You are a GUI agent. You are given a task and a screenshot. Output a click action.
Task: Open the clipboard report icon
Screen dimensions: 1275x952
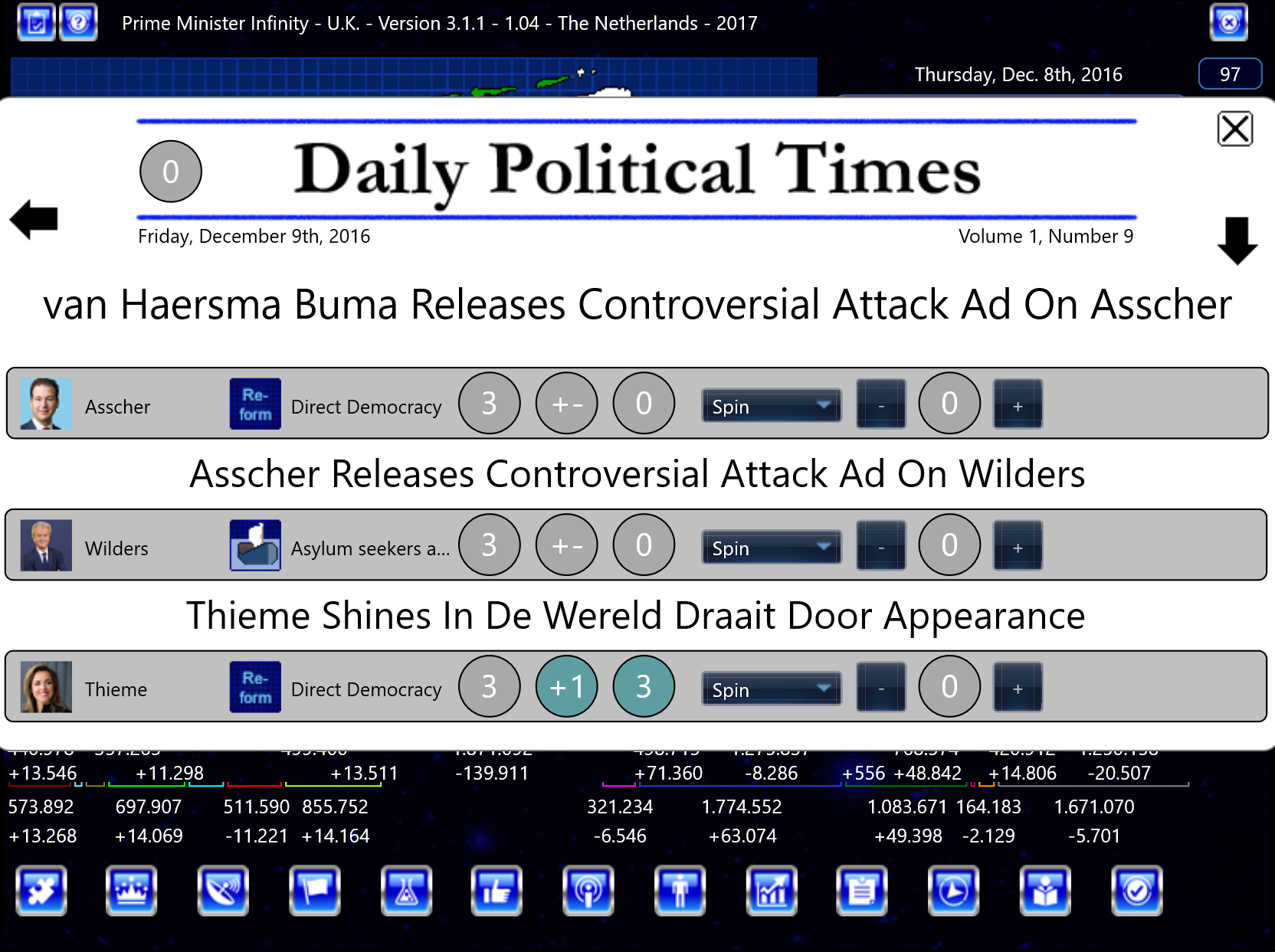[862, 891]
